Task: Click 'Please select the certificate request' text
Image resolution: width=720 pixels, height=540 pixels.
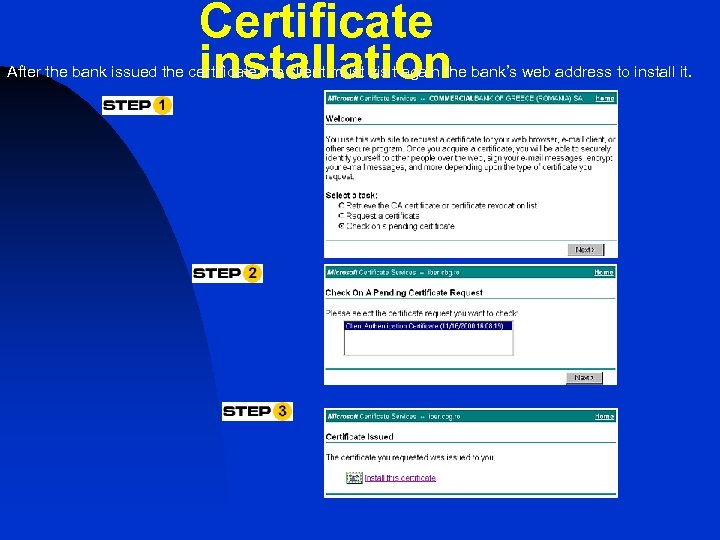Action: 422,313
